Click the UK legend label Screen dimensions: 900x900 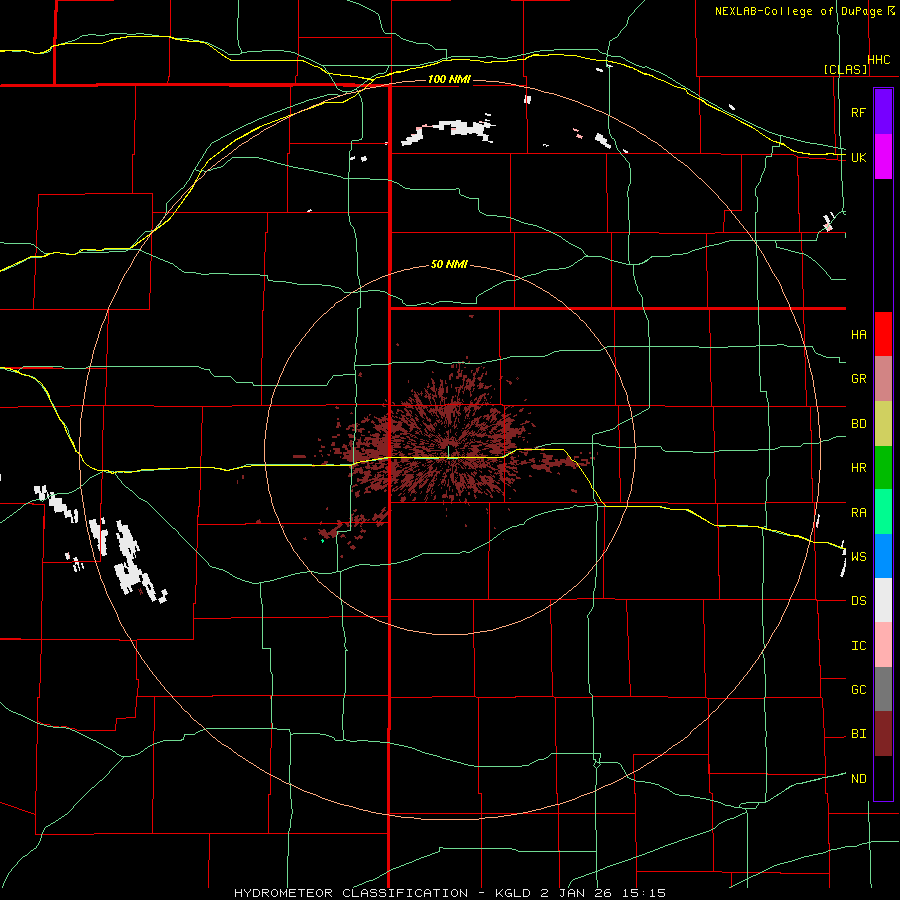coord(858,157)
